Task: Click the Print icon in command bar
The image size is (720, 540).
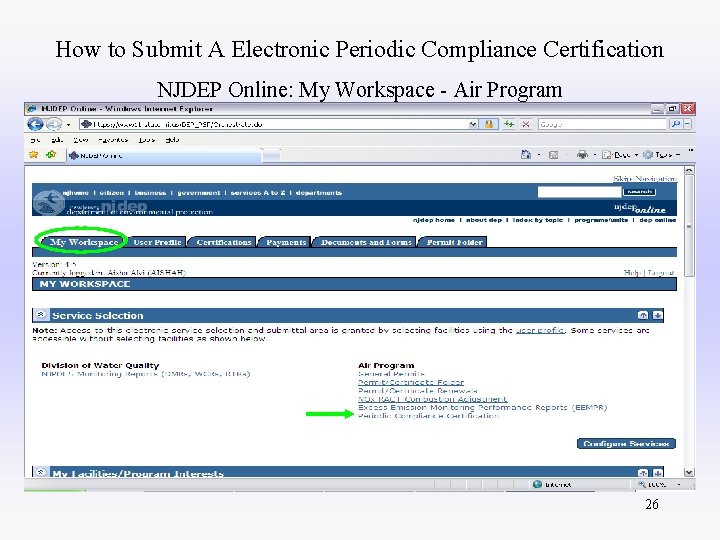Action: (x=582, y=155)
